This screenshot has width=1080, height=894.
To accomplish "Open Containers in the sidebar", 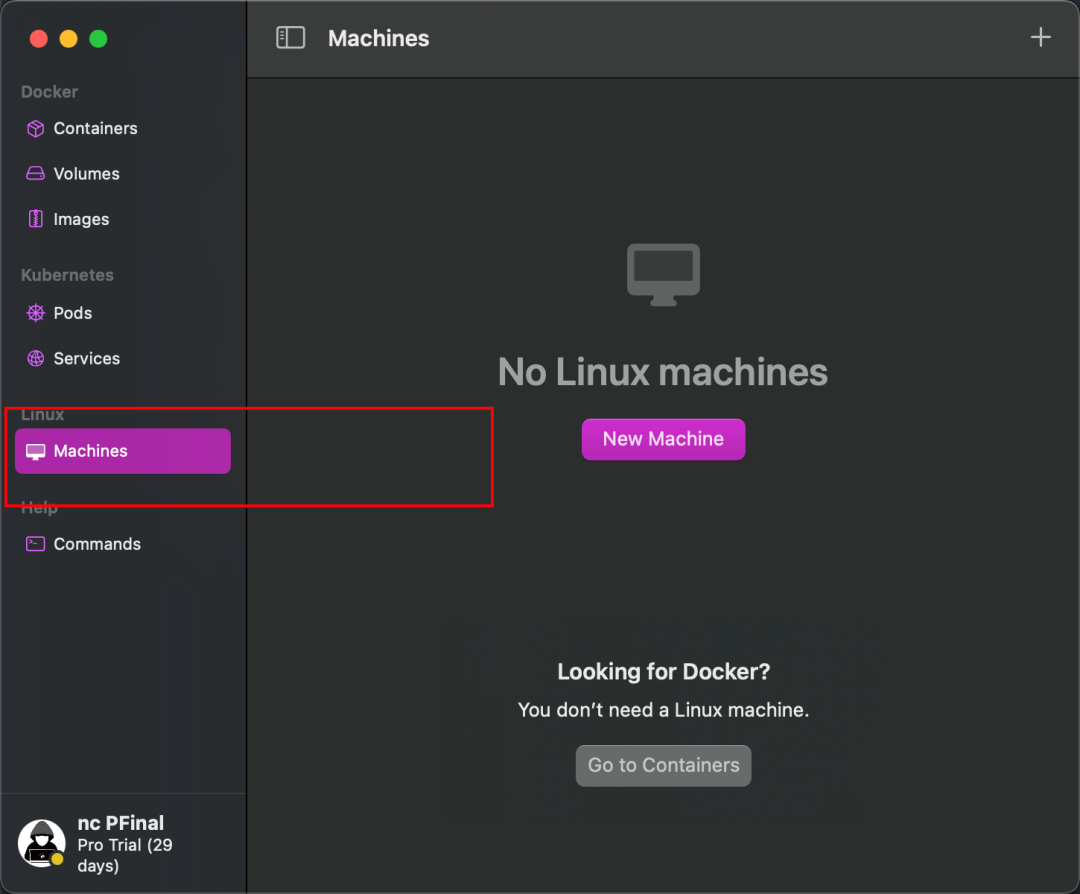I will pos(123,129).
